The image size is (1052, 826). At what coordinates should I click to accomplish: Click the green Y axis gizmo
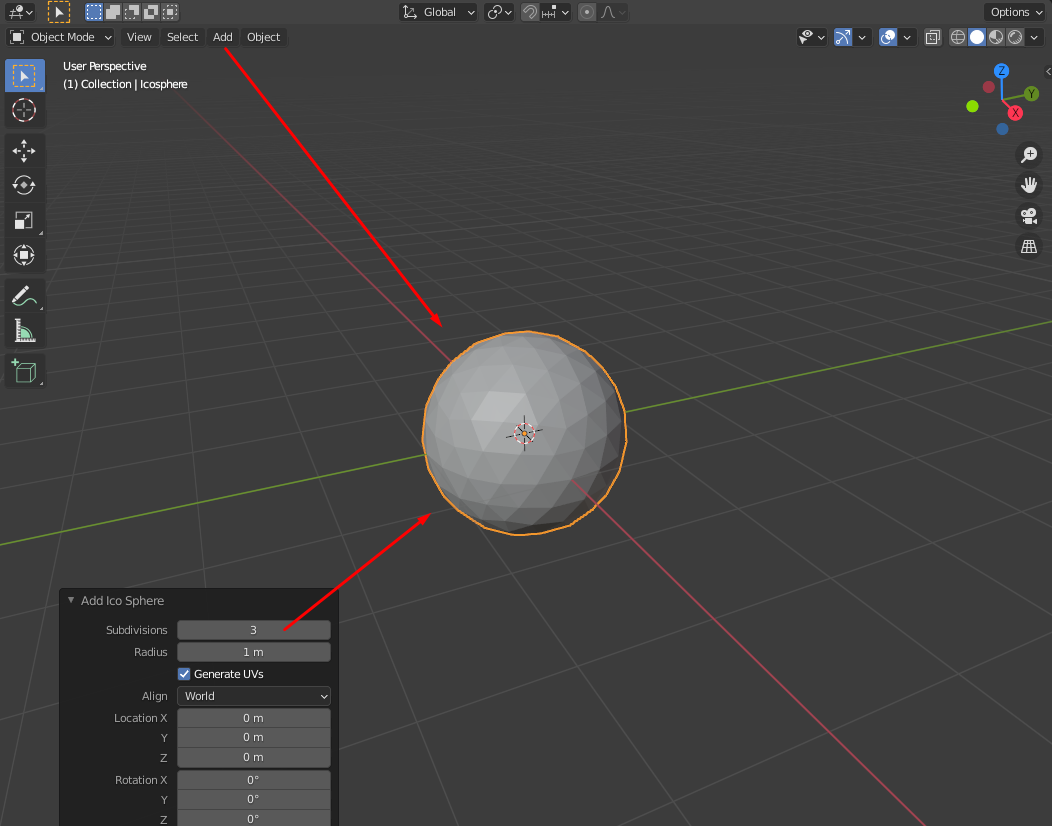[x=1031, y=94]
